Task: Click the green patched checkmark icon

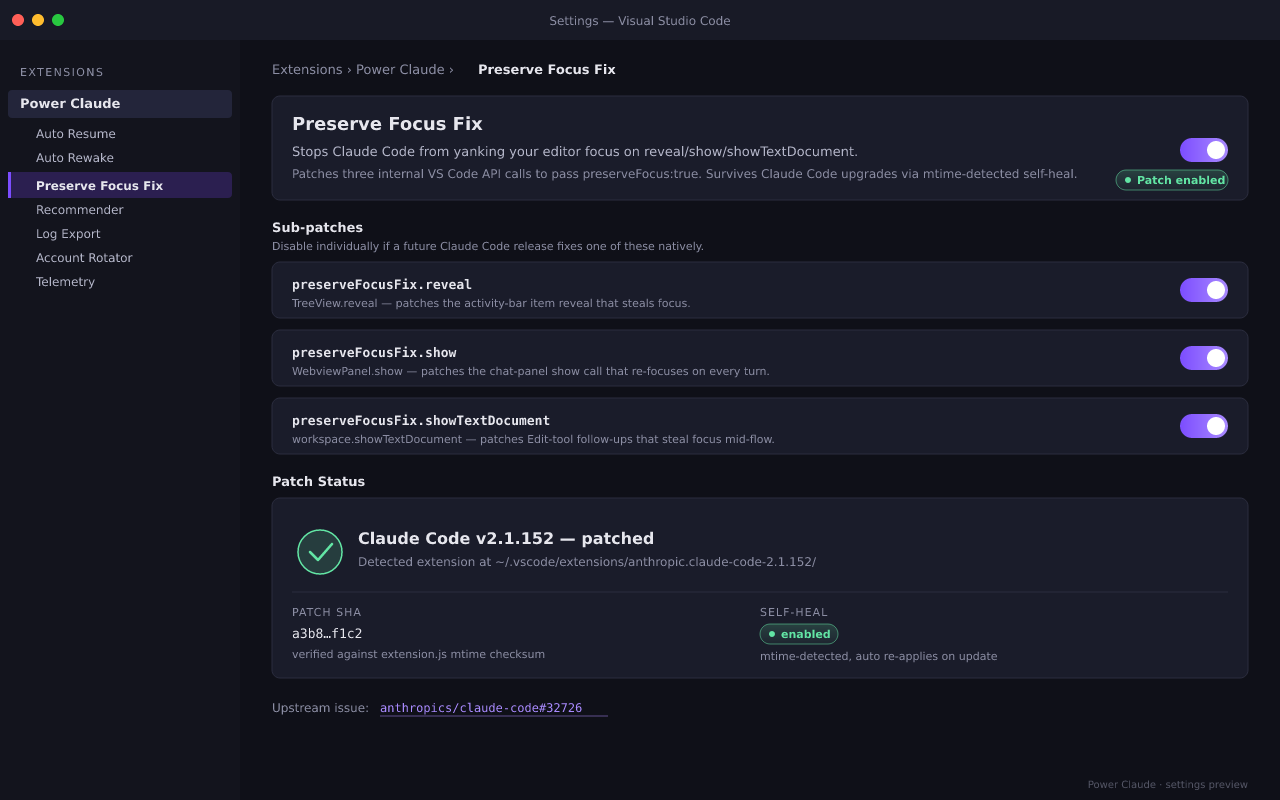Action: [x=320, y=552]
